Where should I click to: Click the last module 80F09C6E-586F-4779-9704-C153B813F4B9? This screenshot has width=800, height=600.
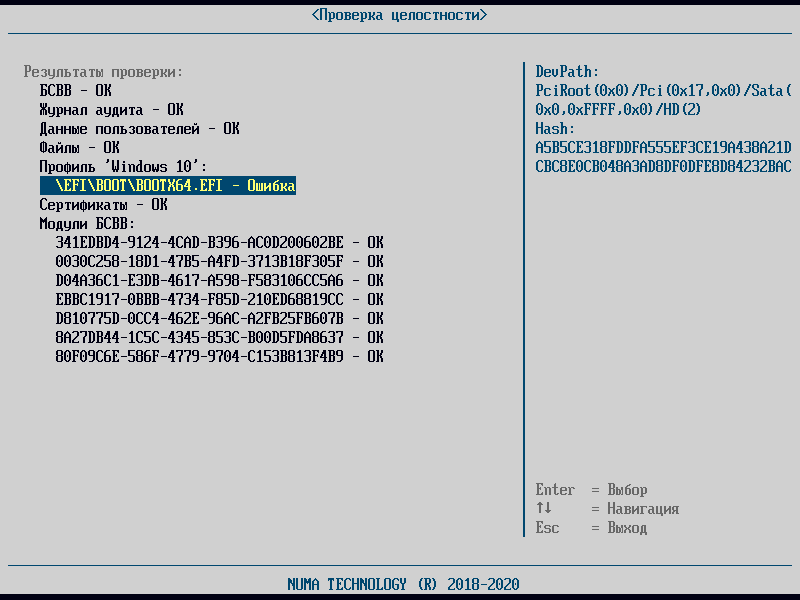[x=219, y=357]
